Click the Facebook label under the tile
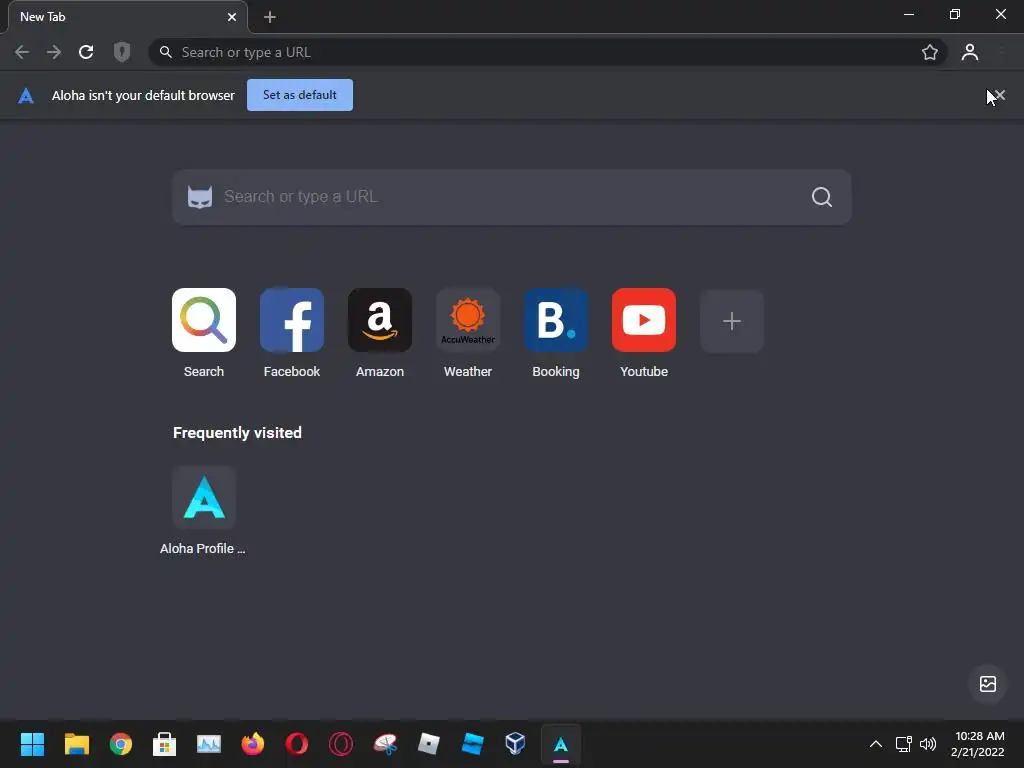 tap(292, 372)
